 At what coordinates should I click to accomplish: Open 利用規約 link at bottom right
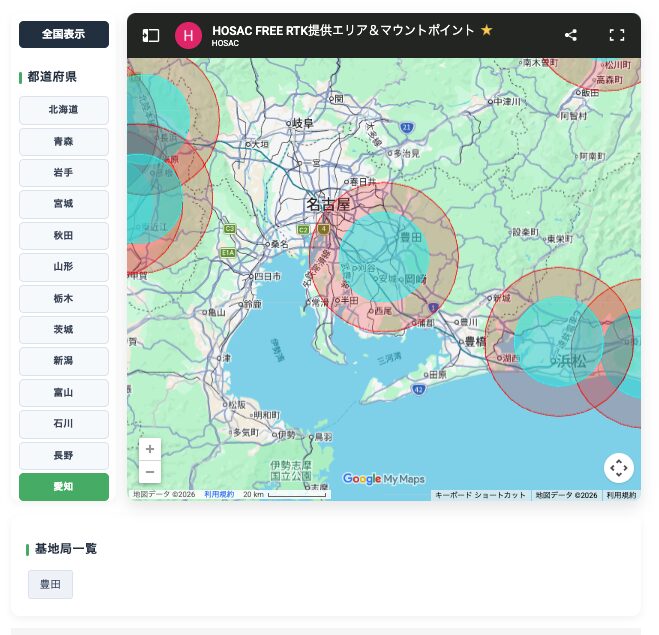click(x=621, y=495)
